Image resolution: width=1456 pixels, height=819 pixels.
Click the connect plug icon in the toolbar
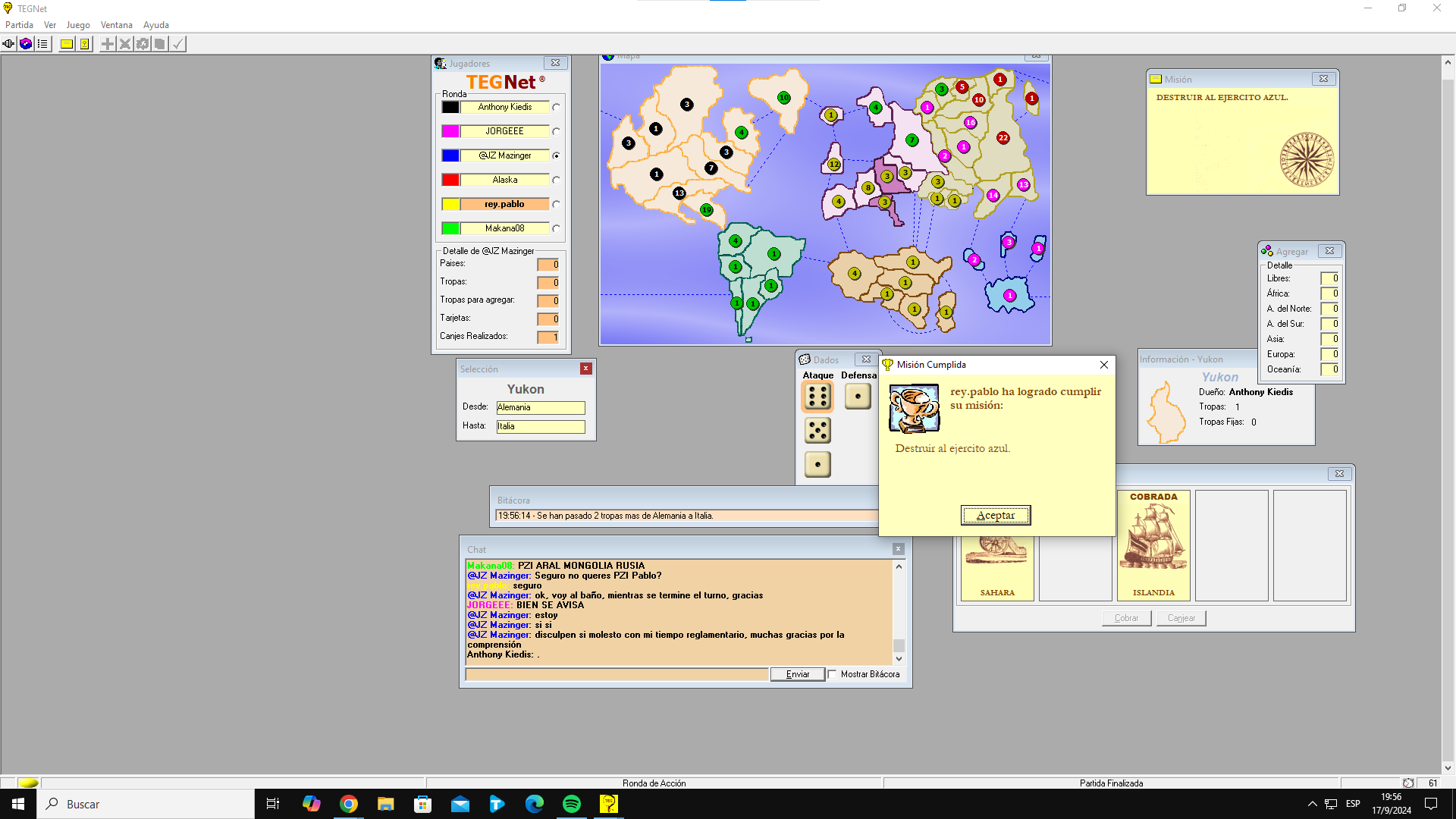8,44
